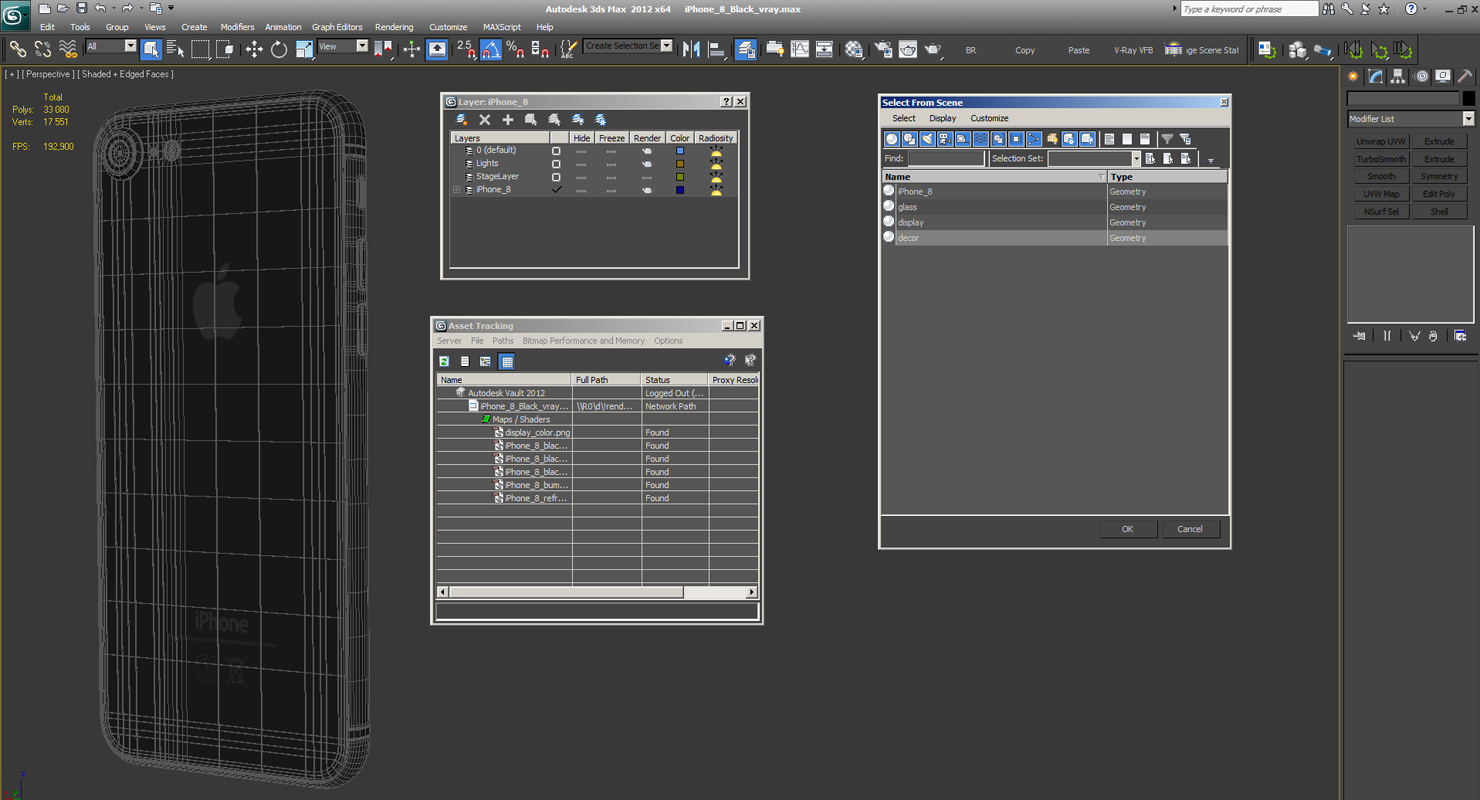Screen dimensions: 1480x800
Task: Click the color swatch of the Lights layer
Action: tap(680, 164)
